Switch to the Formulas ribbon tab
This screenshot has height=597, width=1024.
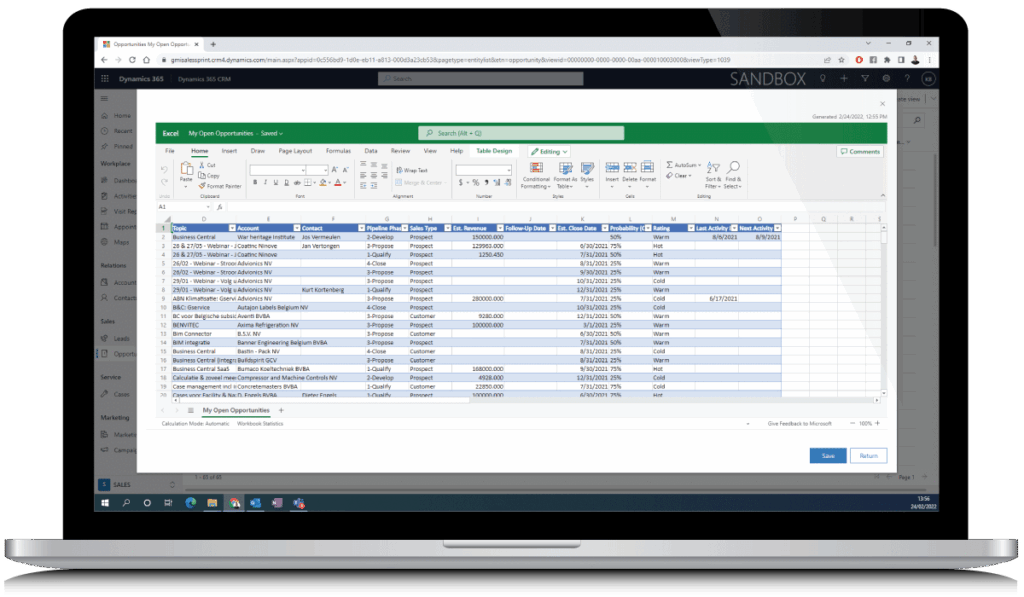pos(338,151)
